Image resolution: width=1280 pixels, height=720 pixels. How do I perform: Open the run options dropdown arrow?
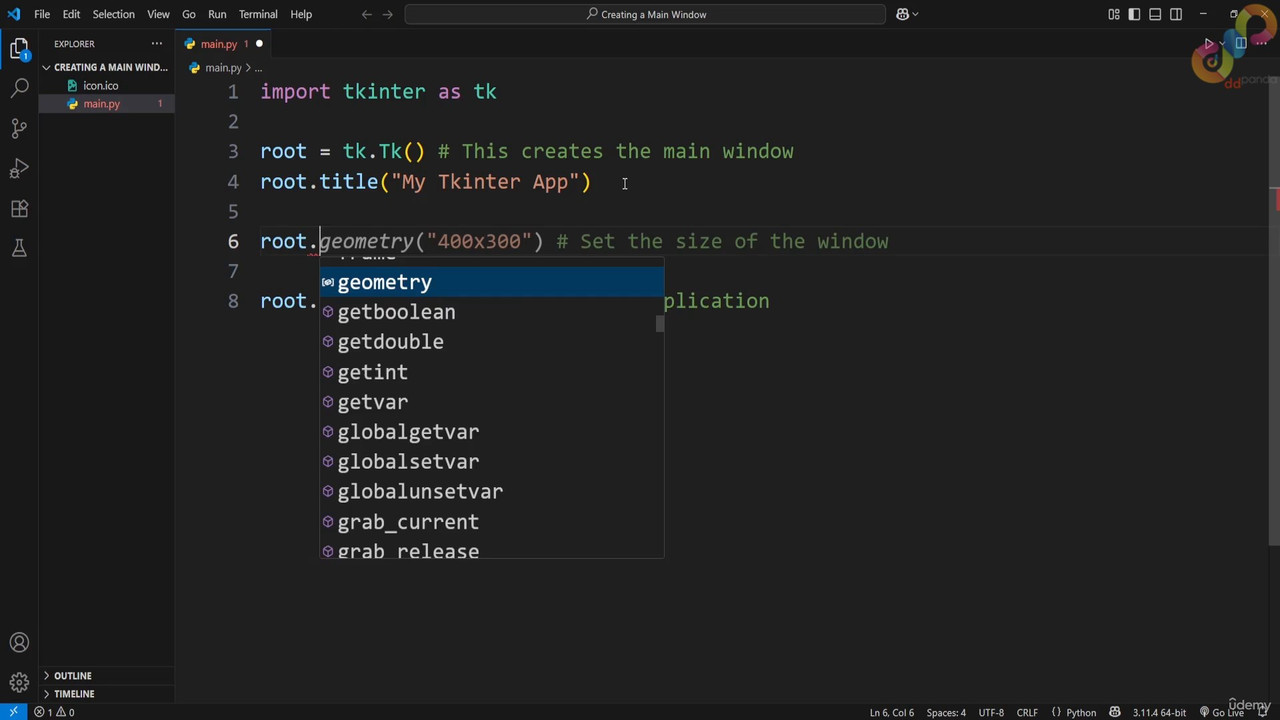[x=1222, y=44]
